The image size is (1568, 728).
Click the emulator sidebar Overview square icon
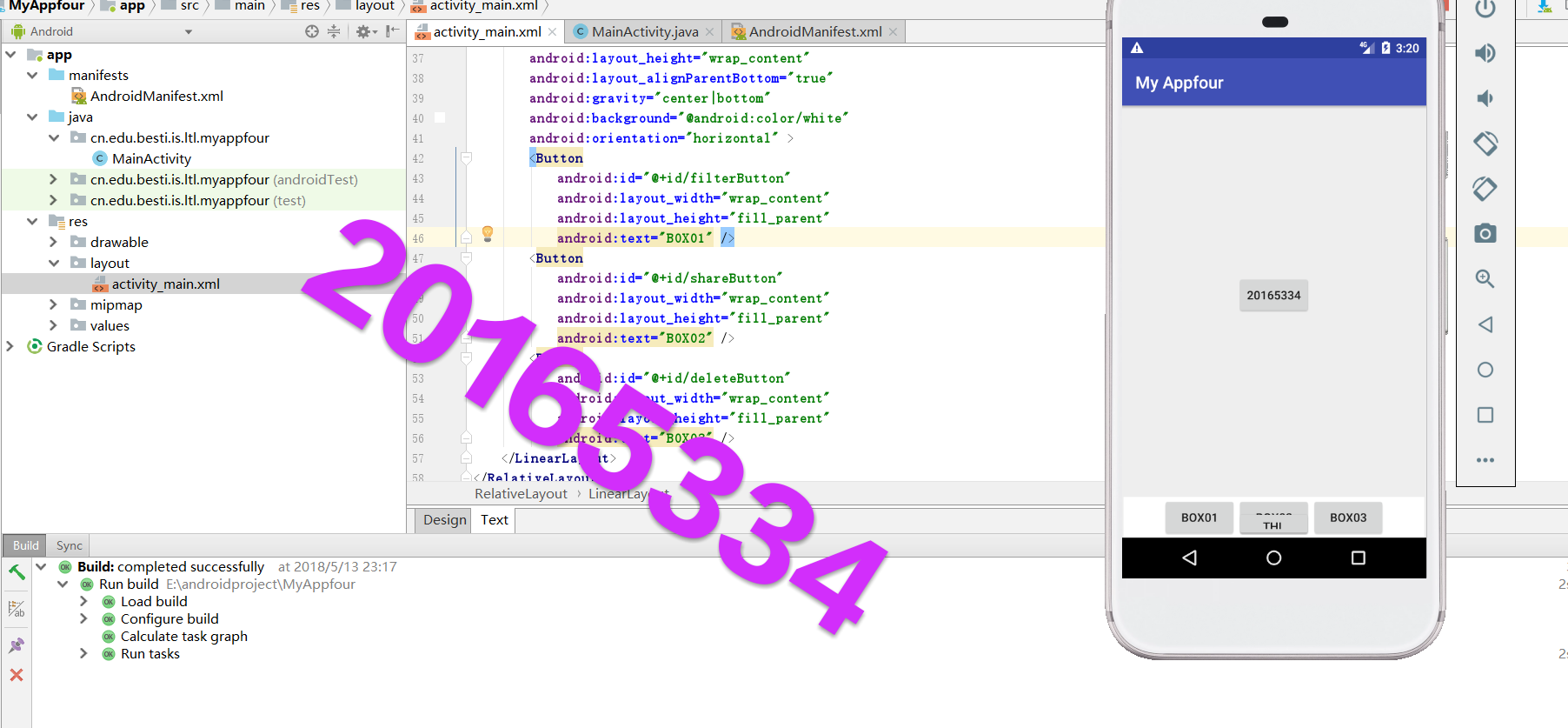[1485, 415]
